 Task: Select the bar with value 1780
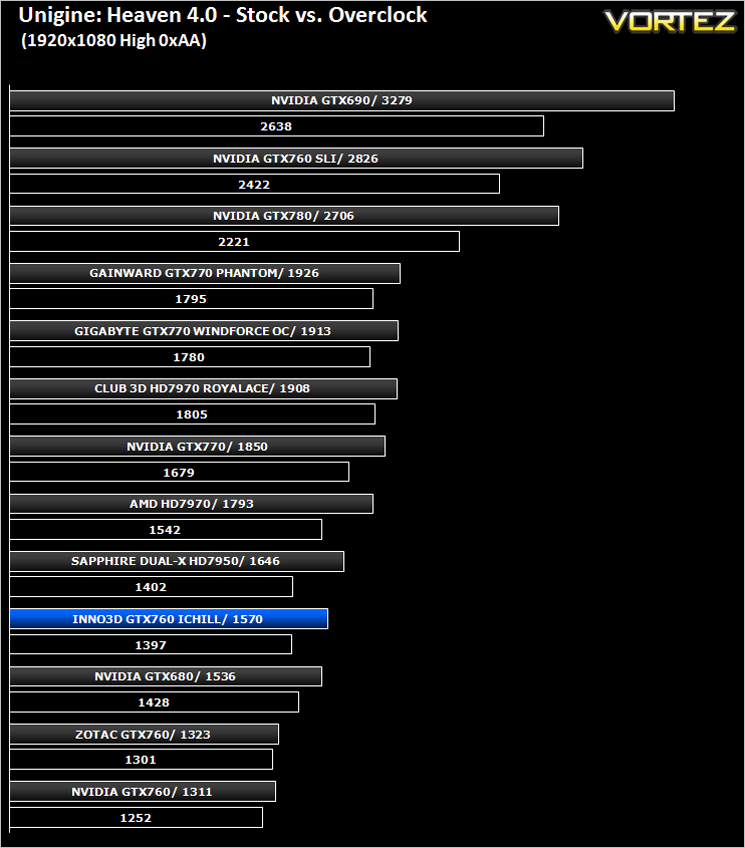click(190, 357)
